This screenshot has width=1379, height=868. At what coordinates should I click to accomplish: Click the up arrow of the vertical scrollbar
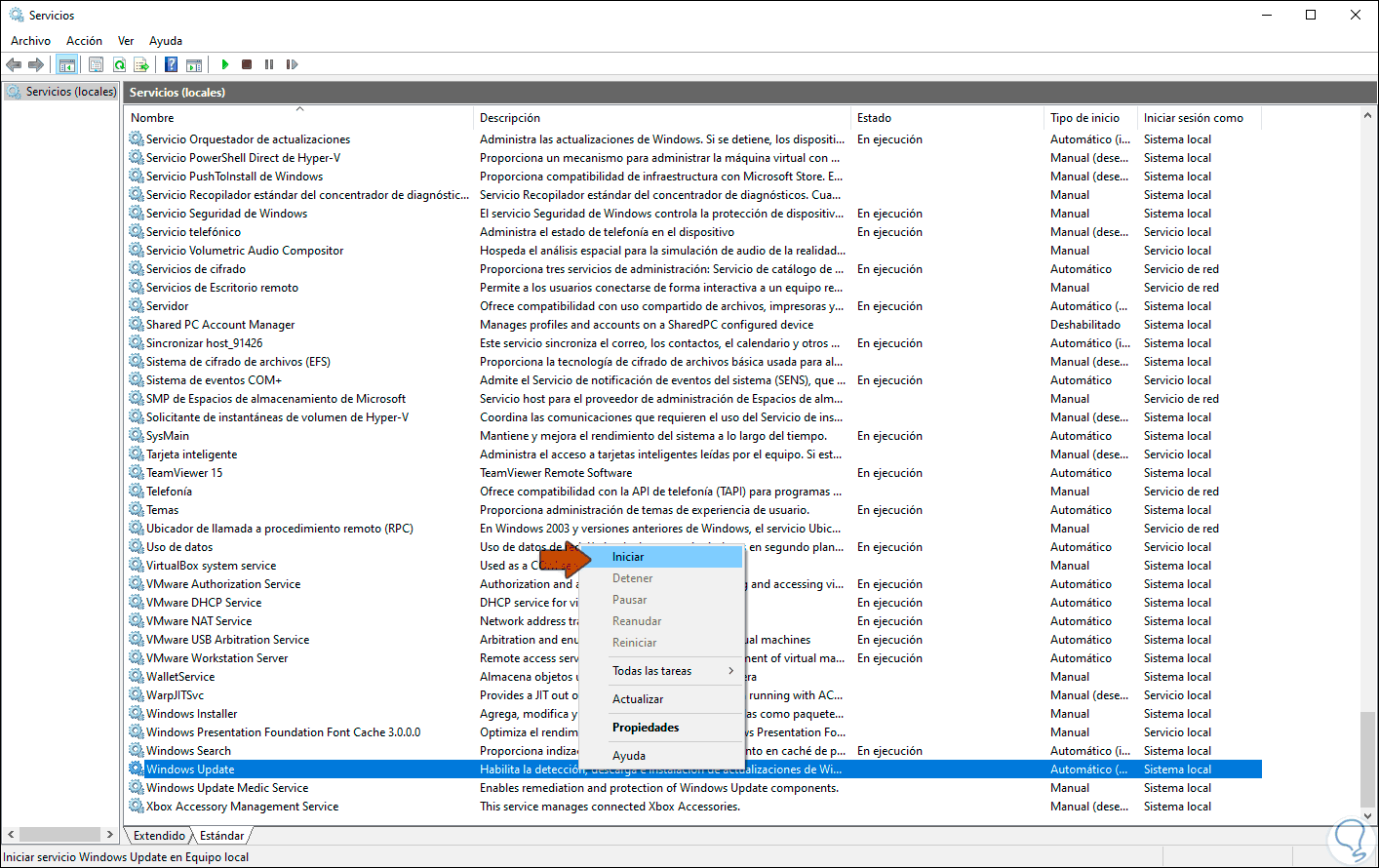tap(1367, 116)
